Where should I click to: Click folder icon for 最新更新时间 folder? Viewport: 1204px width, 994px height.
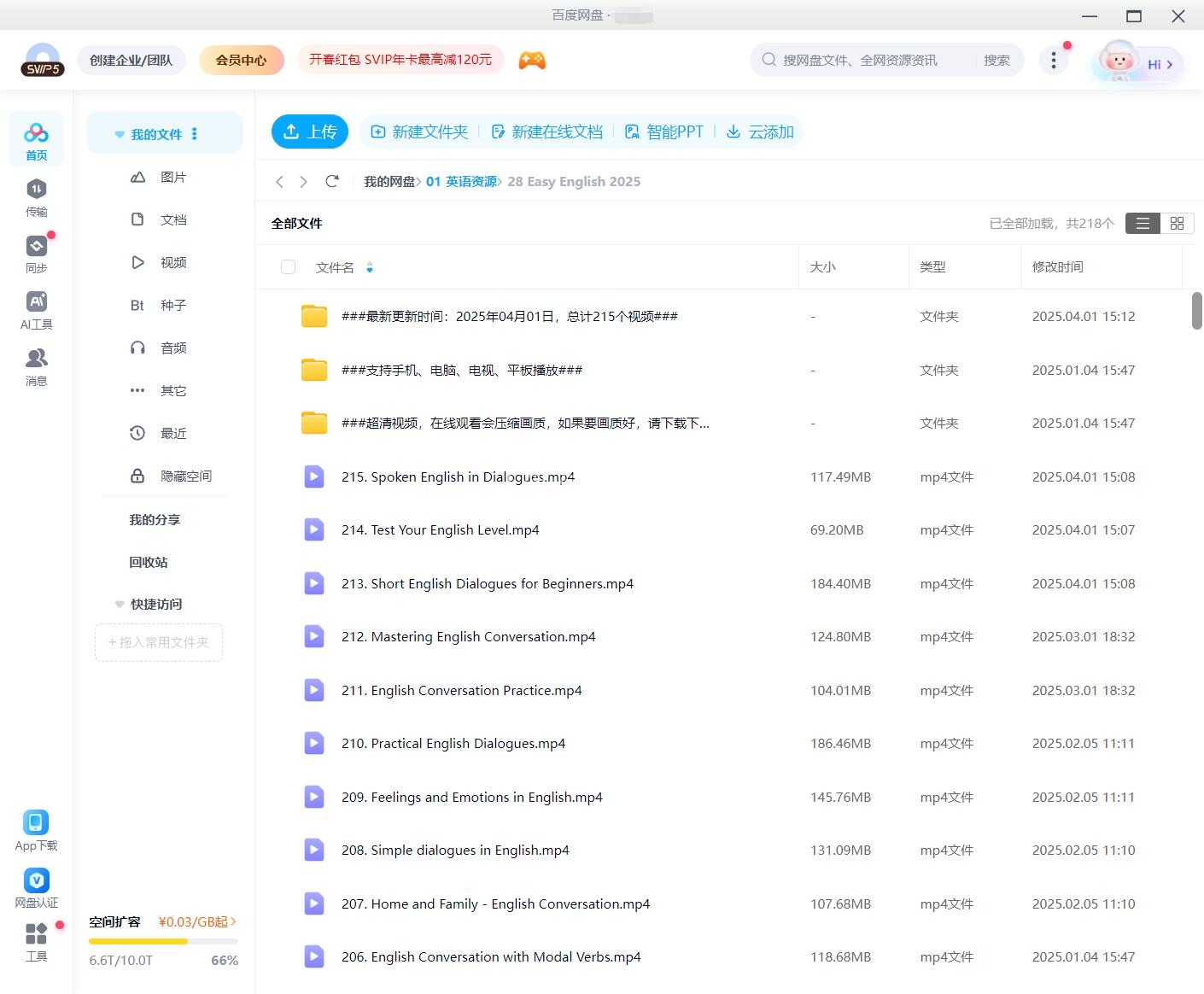click(314, 316)
